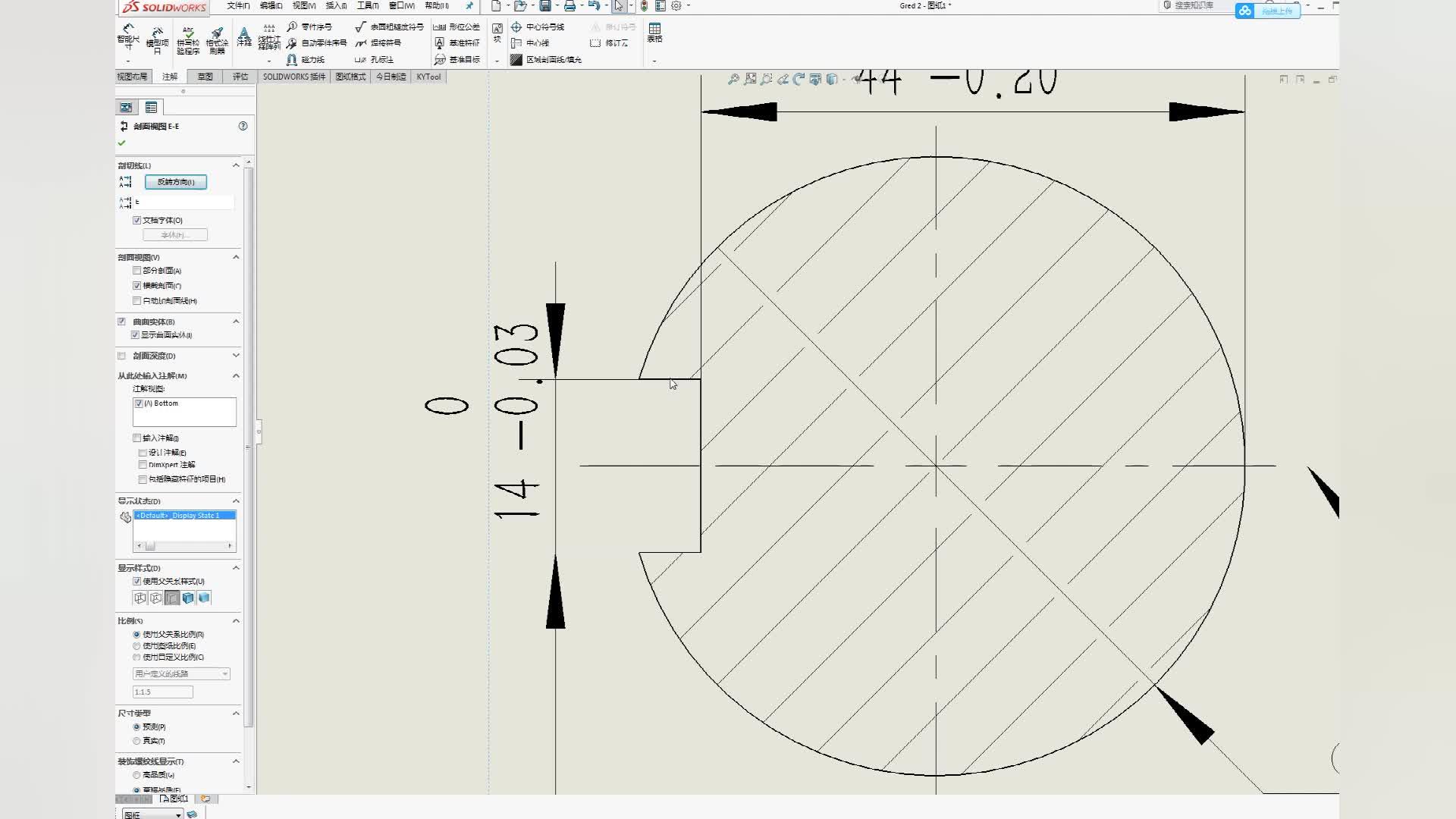1456x819 pixels.
Task: Open the Note (注释) annotation tool
Action: click(244, 36)
